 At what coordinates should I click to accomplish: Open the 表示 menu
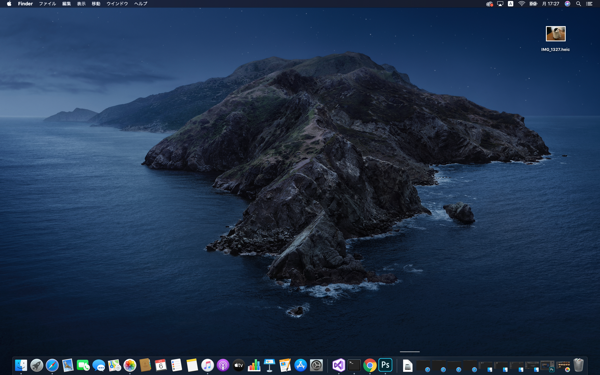[81, 3]
